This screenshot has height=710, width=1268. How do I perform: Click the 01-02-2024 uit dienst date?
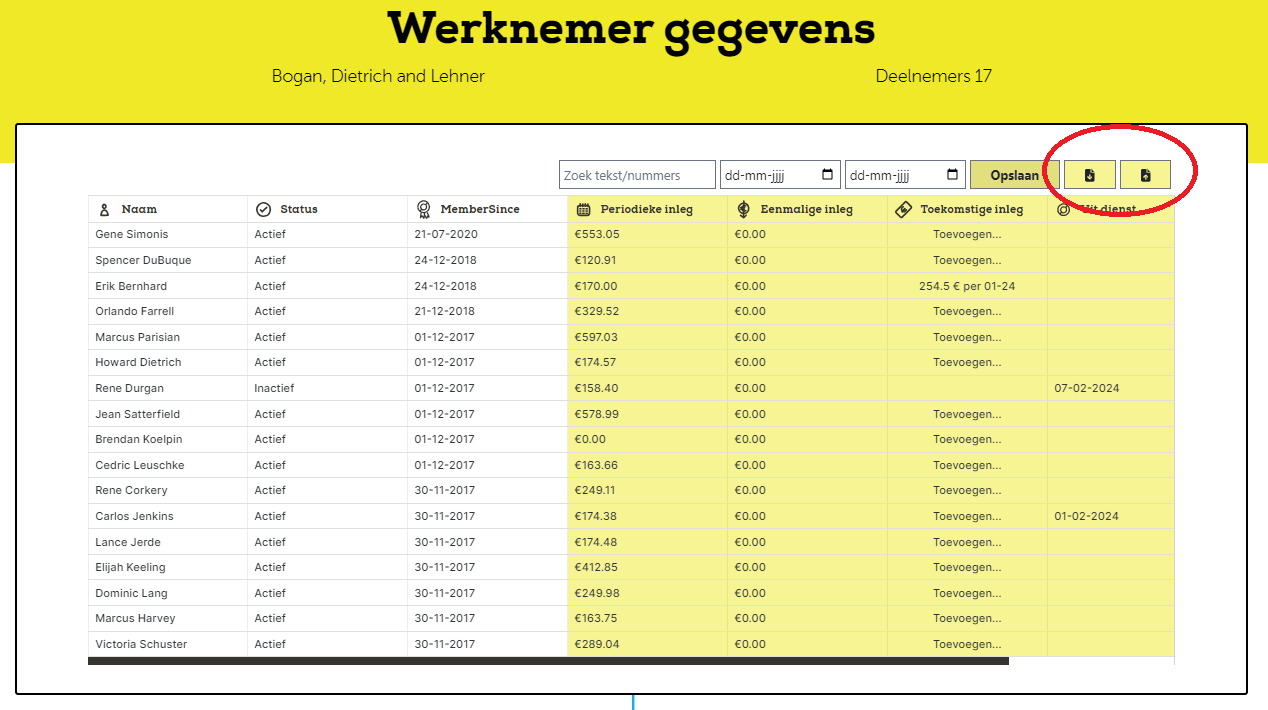[1086, 516]
